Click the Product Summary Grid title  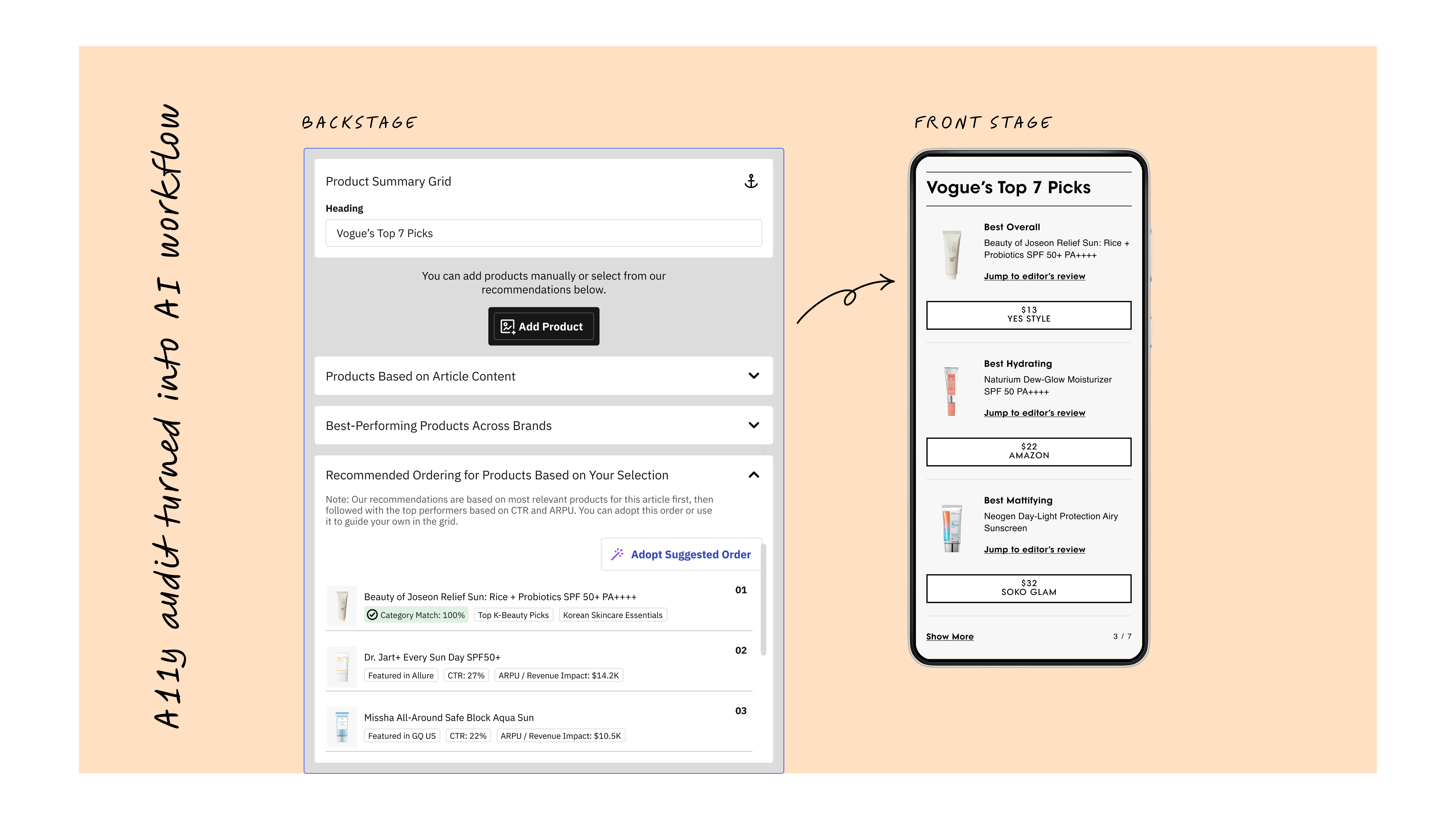point(388,181)
